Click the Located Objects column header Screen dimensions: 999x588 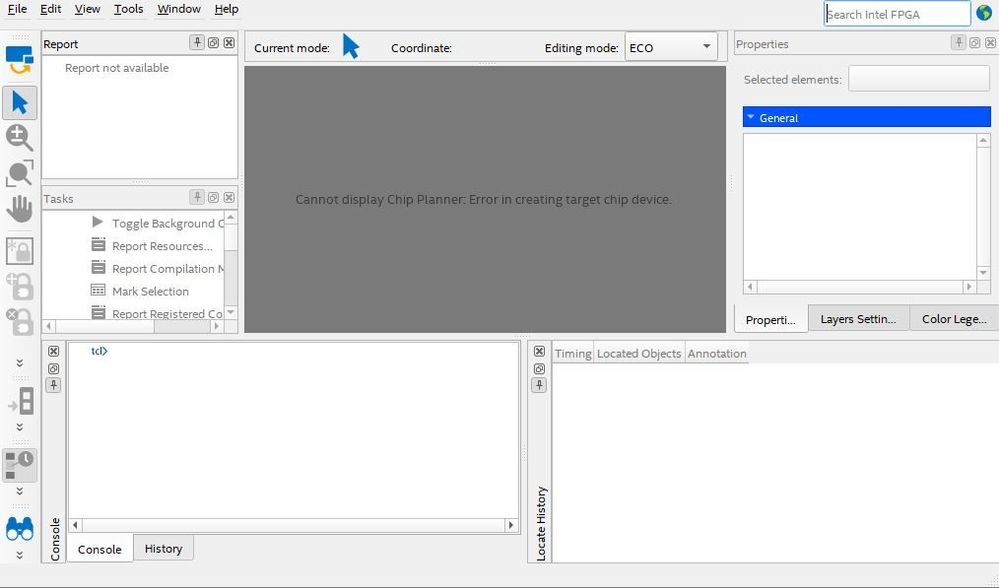(x=639, y=354)
